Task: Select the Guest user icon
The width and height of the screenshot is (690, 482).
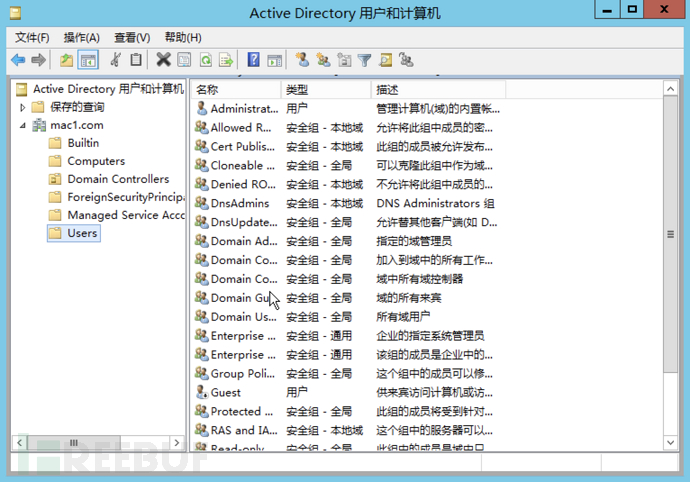Action: pos(202,392)
